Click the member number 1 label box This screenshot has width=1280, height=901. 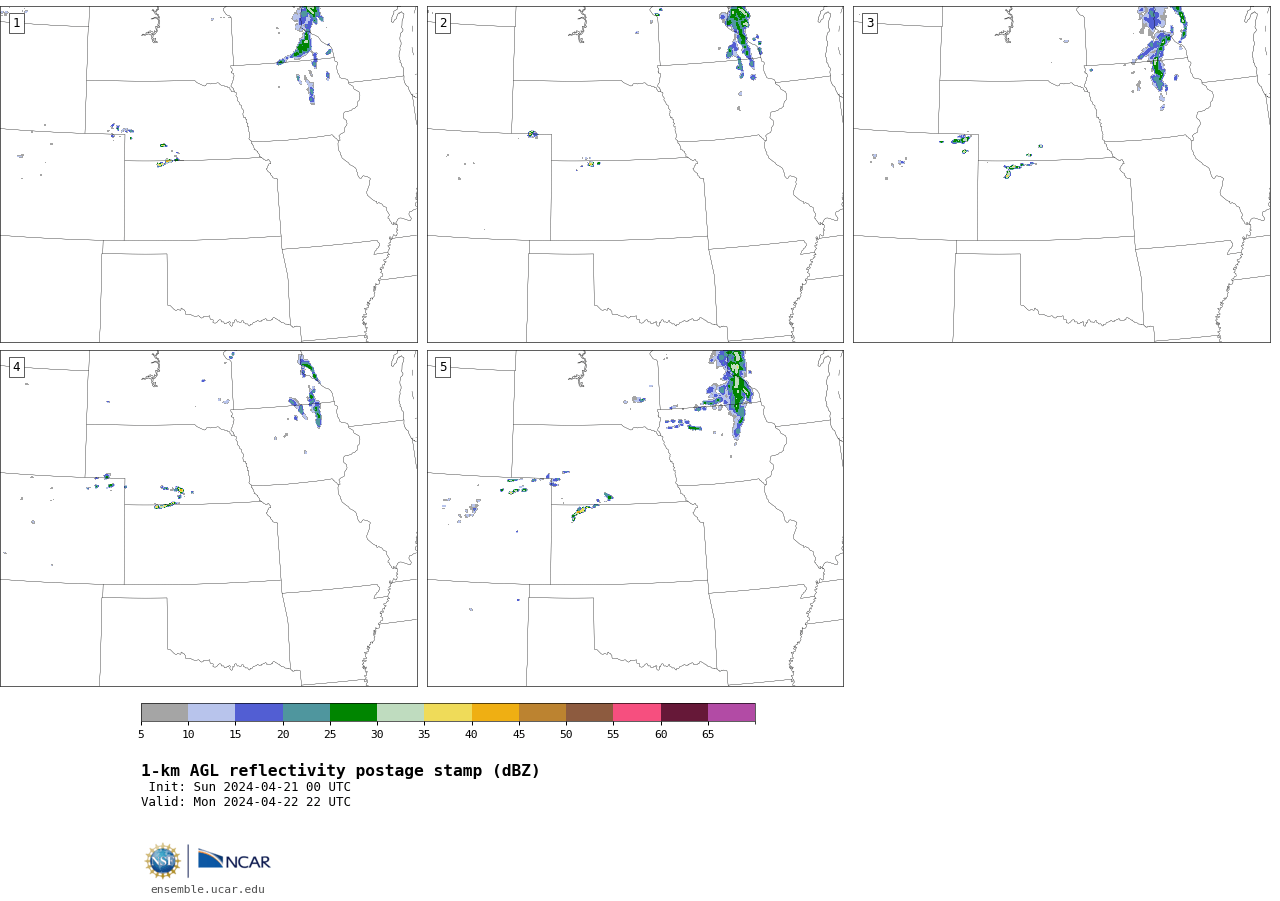point(16,23)
